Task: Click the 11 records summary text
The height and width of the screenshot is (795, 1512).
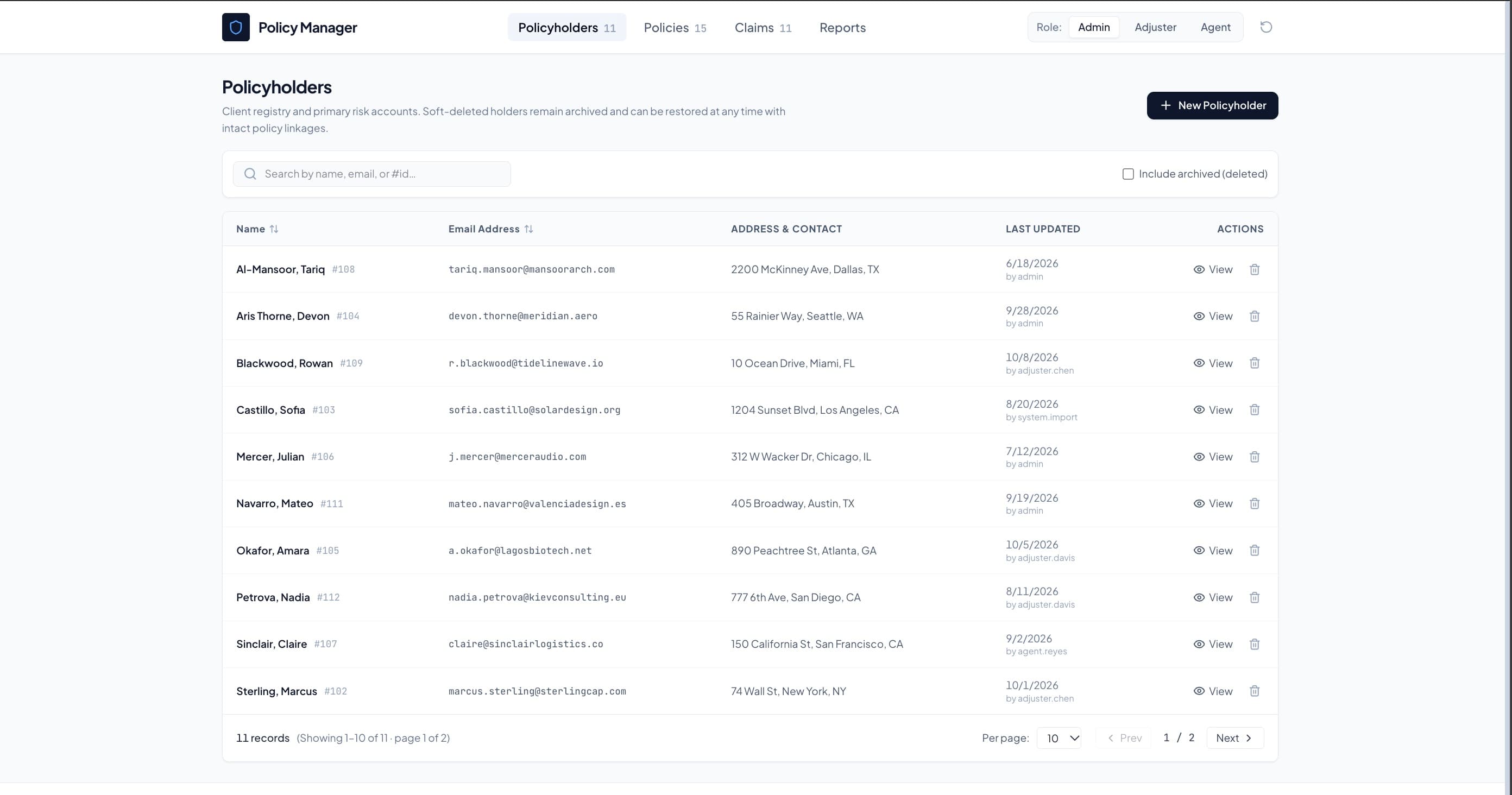Action: click(262, 738)
